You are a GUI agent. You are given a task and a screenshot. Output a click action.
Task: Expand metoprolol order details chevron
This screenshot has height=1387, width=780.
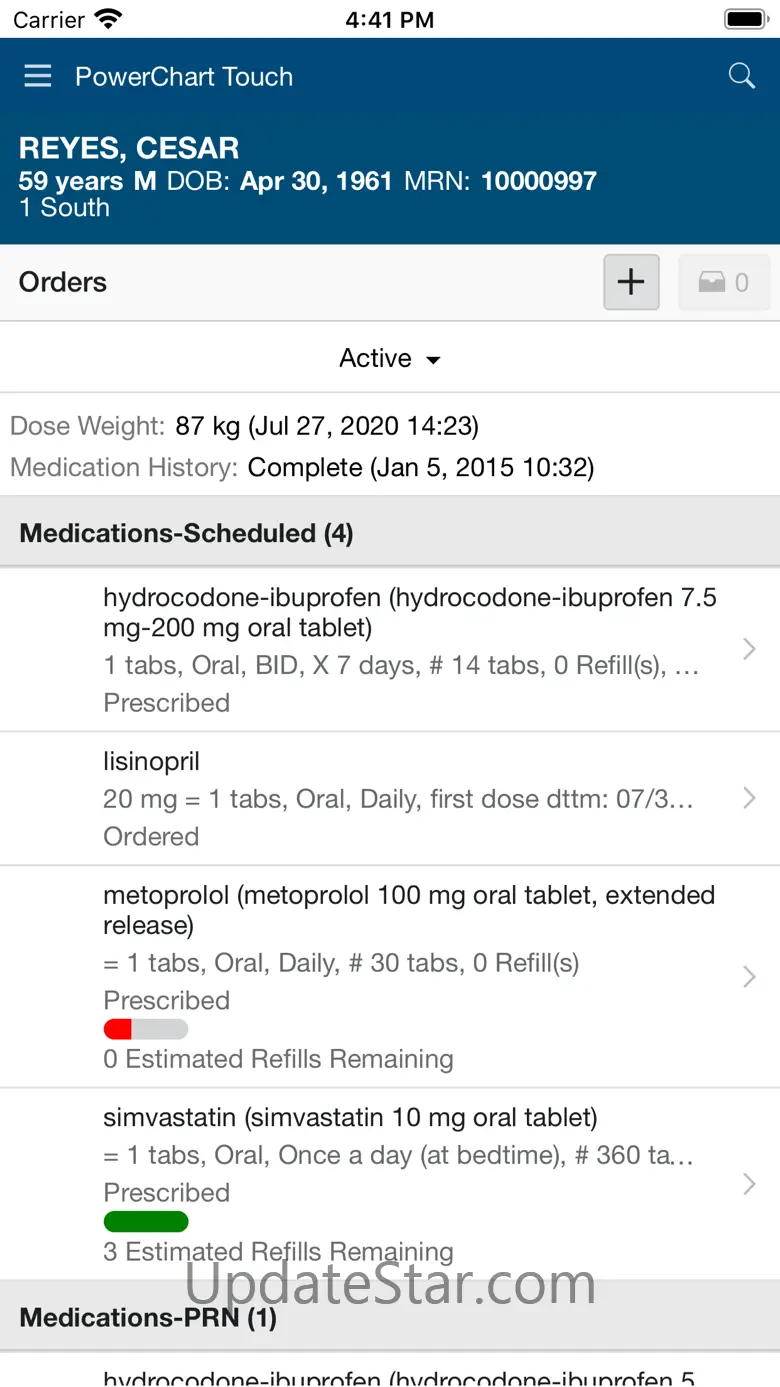(749, 976)
